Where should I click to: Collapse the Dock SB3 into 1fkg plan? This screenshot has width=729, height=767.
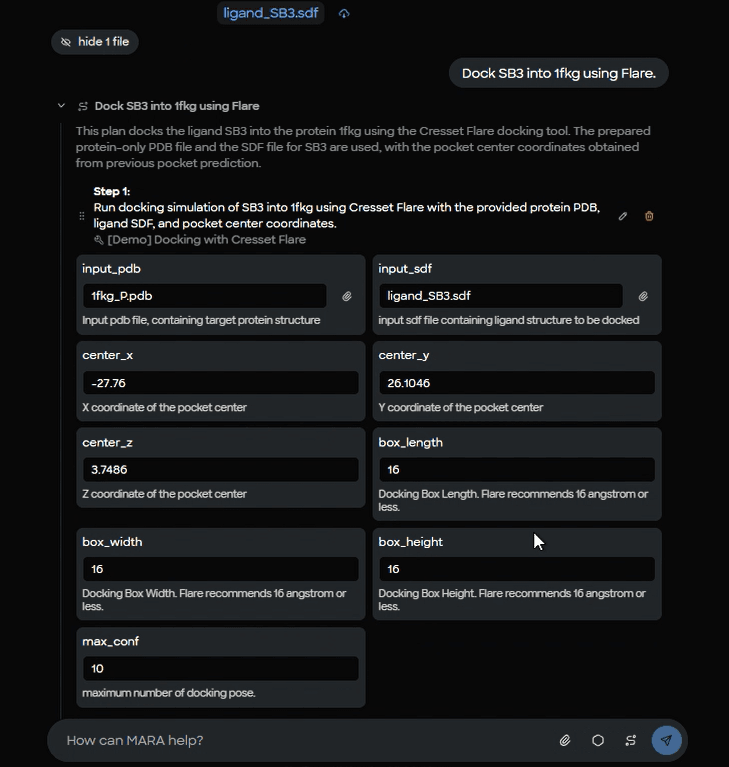(x=61, y=106)
